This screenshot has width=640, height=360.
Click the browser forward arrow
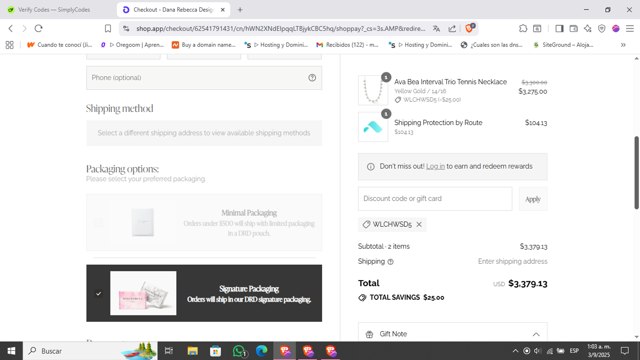pyautogui.click(x=24, y=28)
